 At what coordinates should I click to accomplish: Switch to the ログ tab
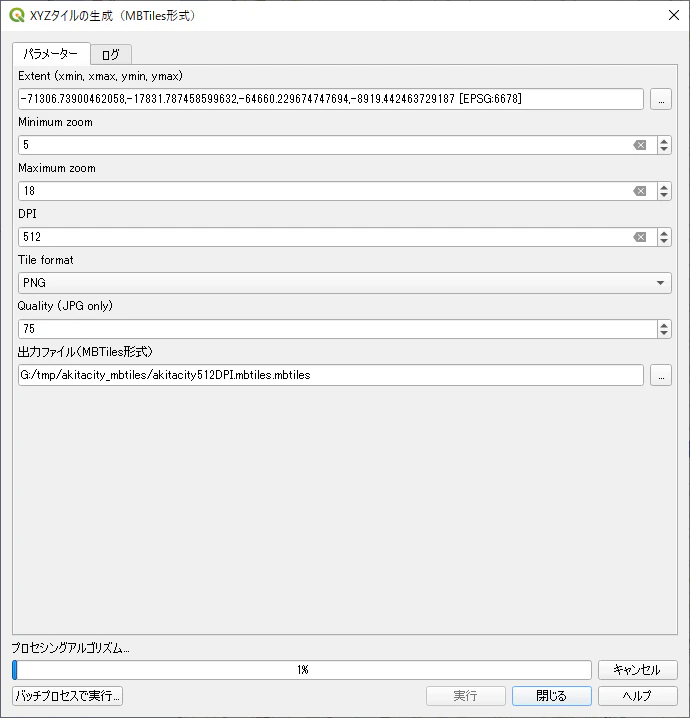111,55
